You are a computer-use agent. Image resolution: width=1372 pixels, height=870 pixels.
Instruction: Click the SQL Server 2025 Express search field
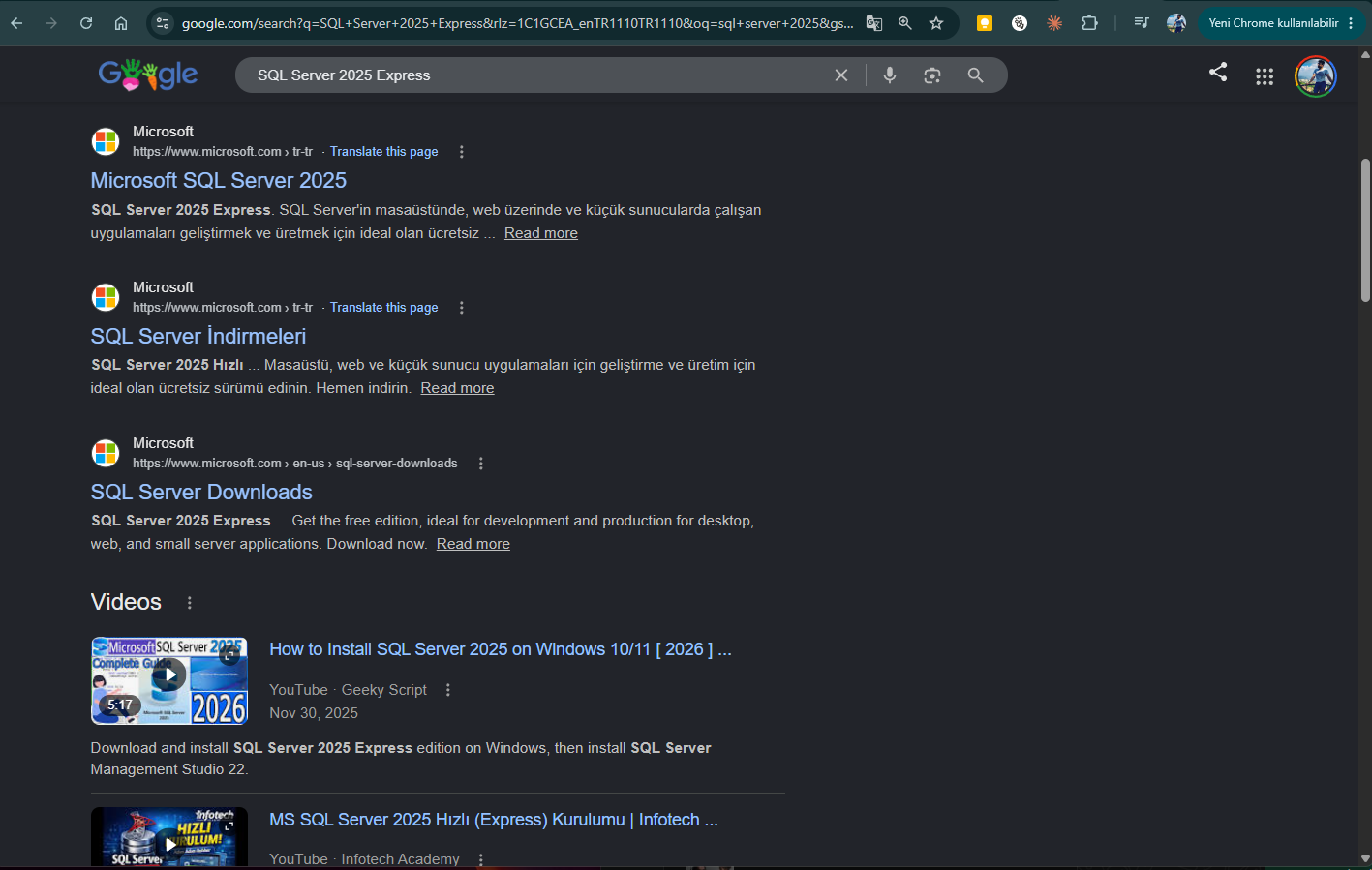[537, 75]
